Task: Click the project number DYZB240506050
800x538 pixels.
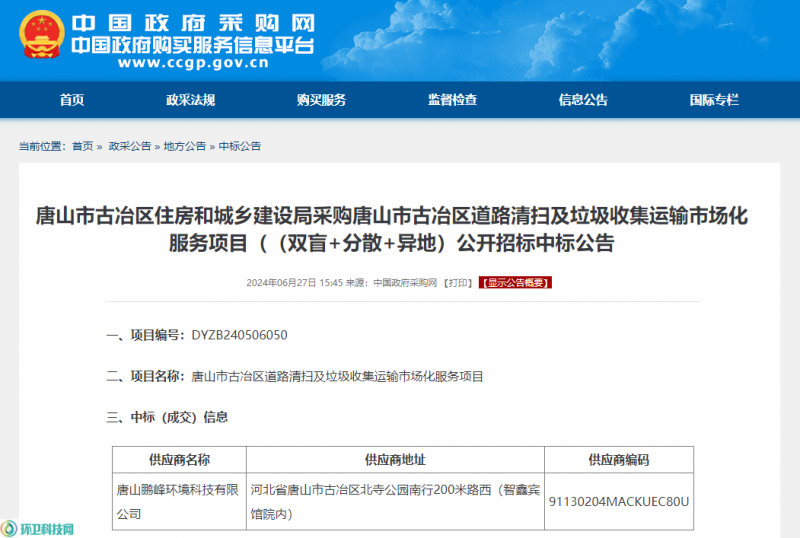Action: (x=239, y=335)
